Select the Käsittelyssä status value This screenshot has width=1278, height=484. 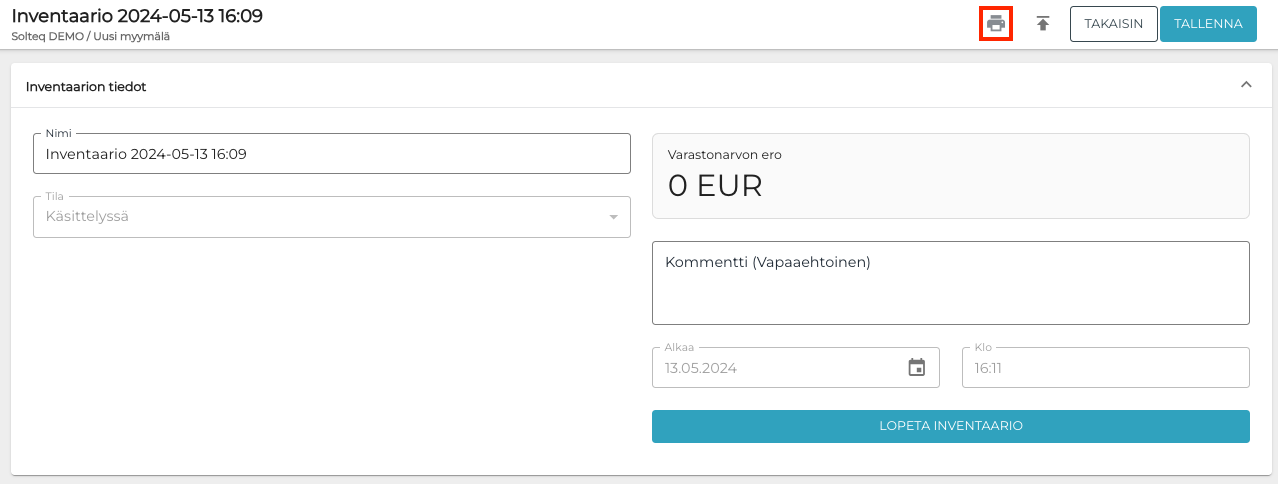click(88, 217)
